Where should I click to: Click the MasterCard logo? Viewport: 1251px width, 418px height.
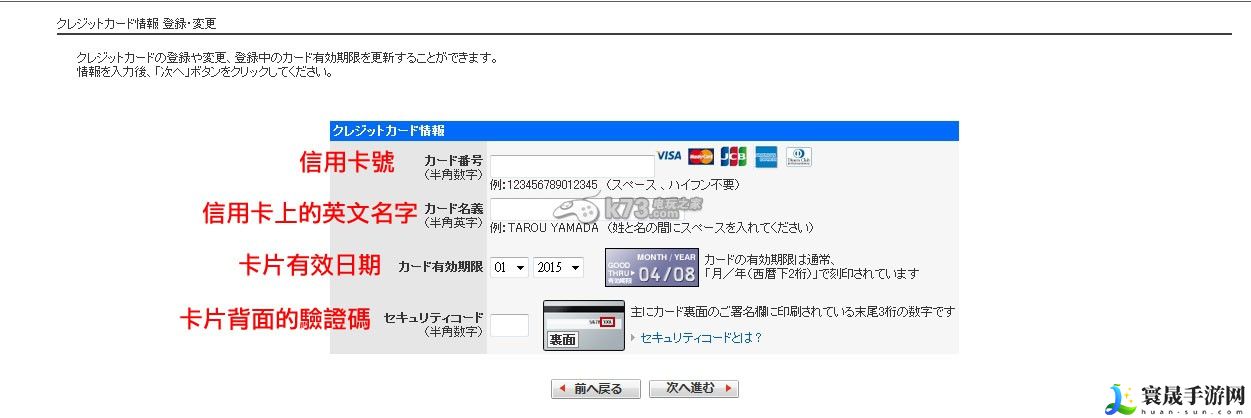pos(701,156)
